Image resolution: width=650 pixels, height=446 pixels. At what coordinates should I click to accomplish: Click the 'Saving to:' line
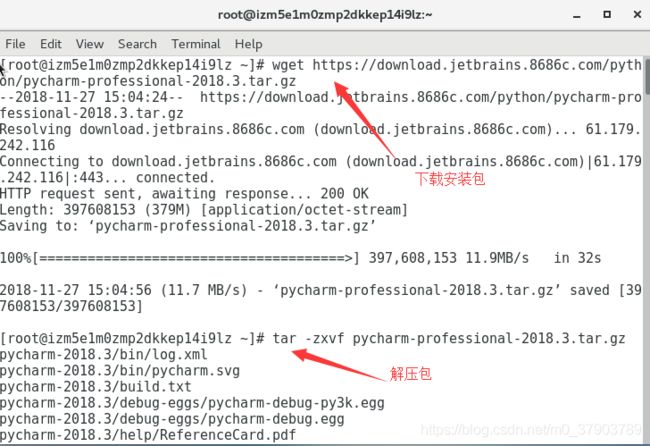[188, 226]
